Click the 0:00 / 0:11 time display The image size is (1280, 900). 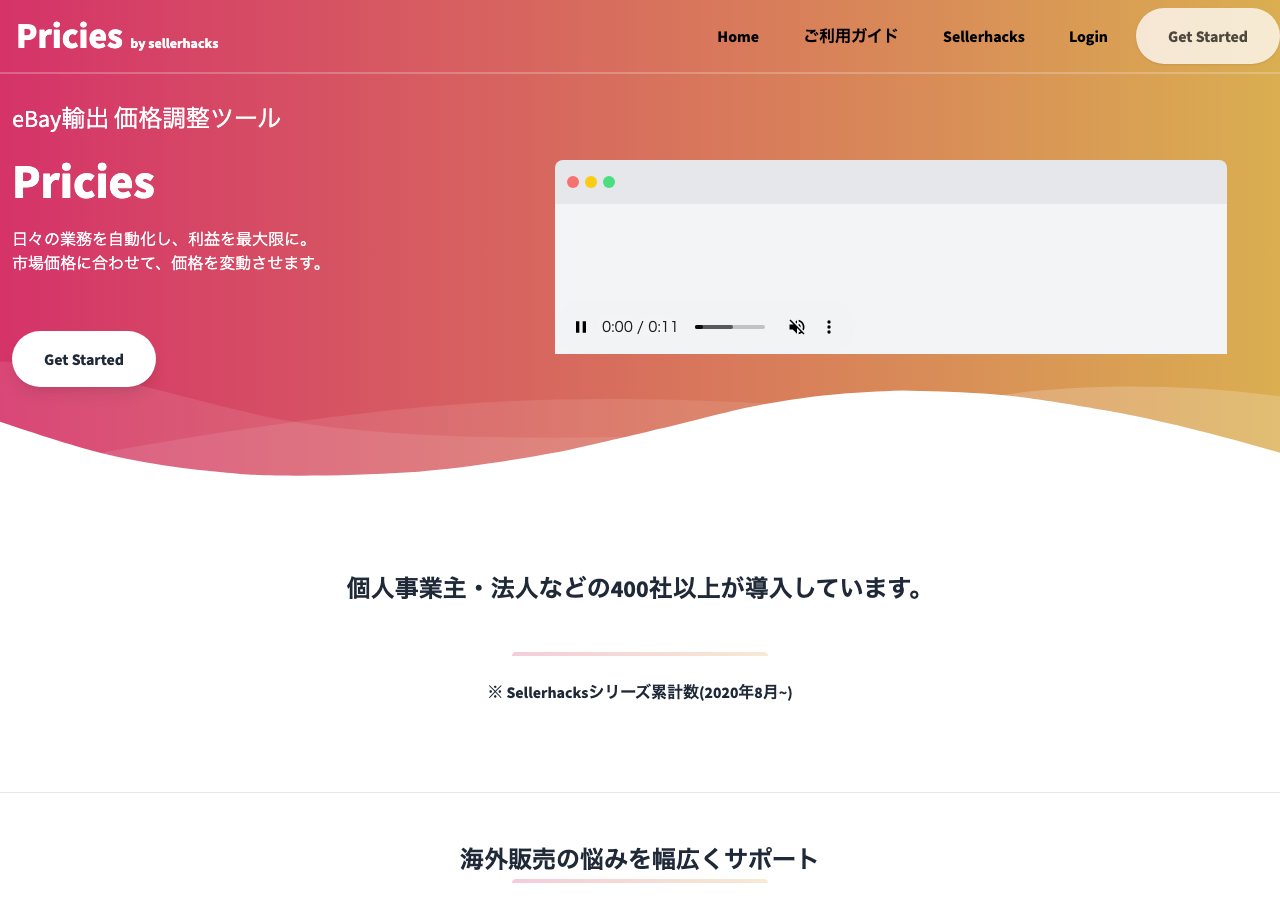point(640,327)
